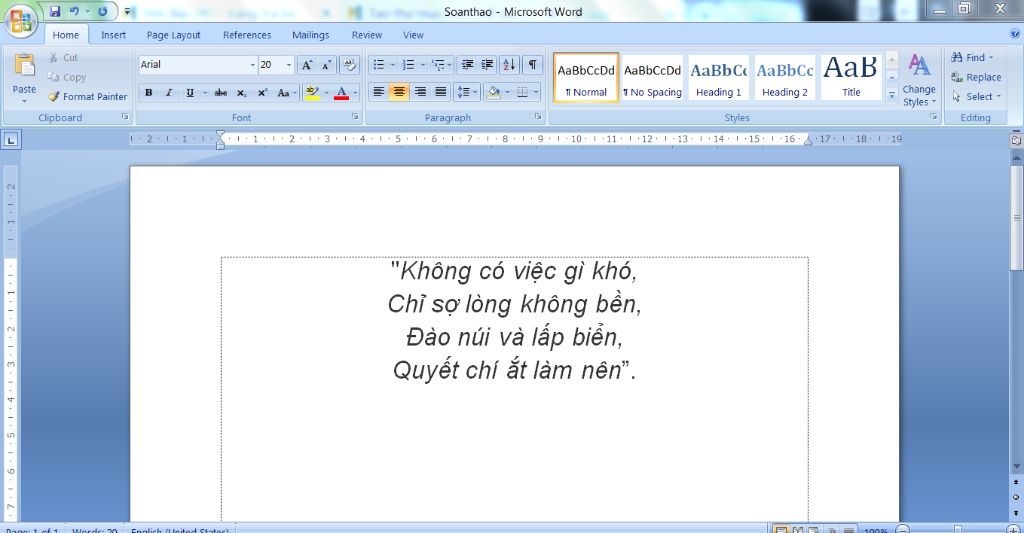Switch to Page Layout tab
Viewport: 1024px width, 533px height.
pyautogui.click(x=173, y=35)
